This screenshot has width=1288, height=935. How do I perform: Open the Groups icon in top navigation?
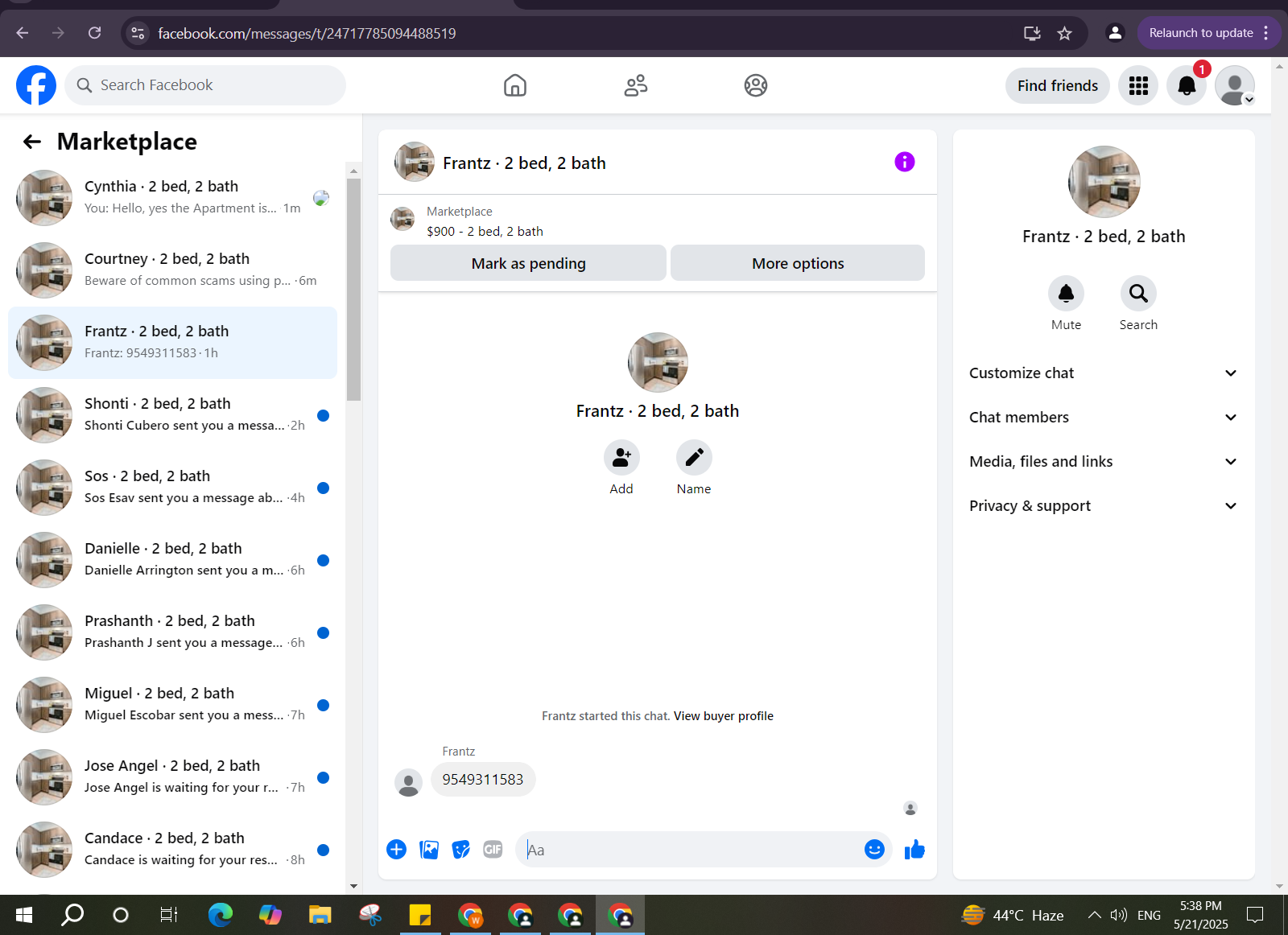756,85
